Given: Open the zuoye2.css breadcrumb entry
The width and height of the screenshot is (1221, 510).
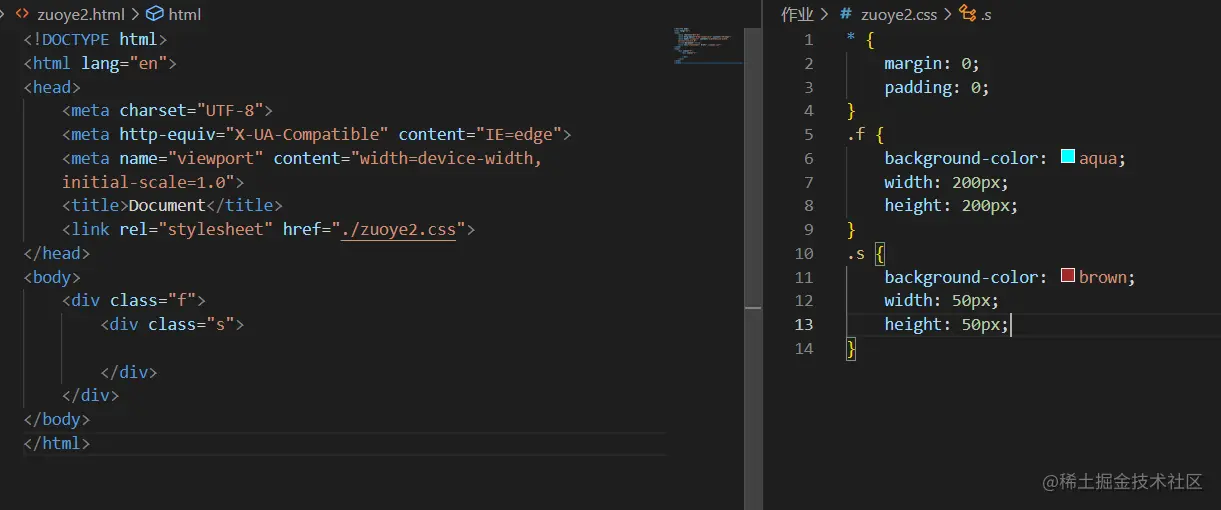Looking at the screenshot, I should coord(899,14).
